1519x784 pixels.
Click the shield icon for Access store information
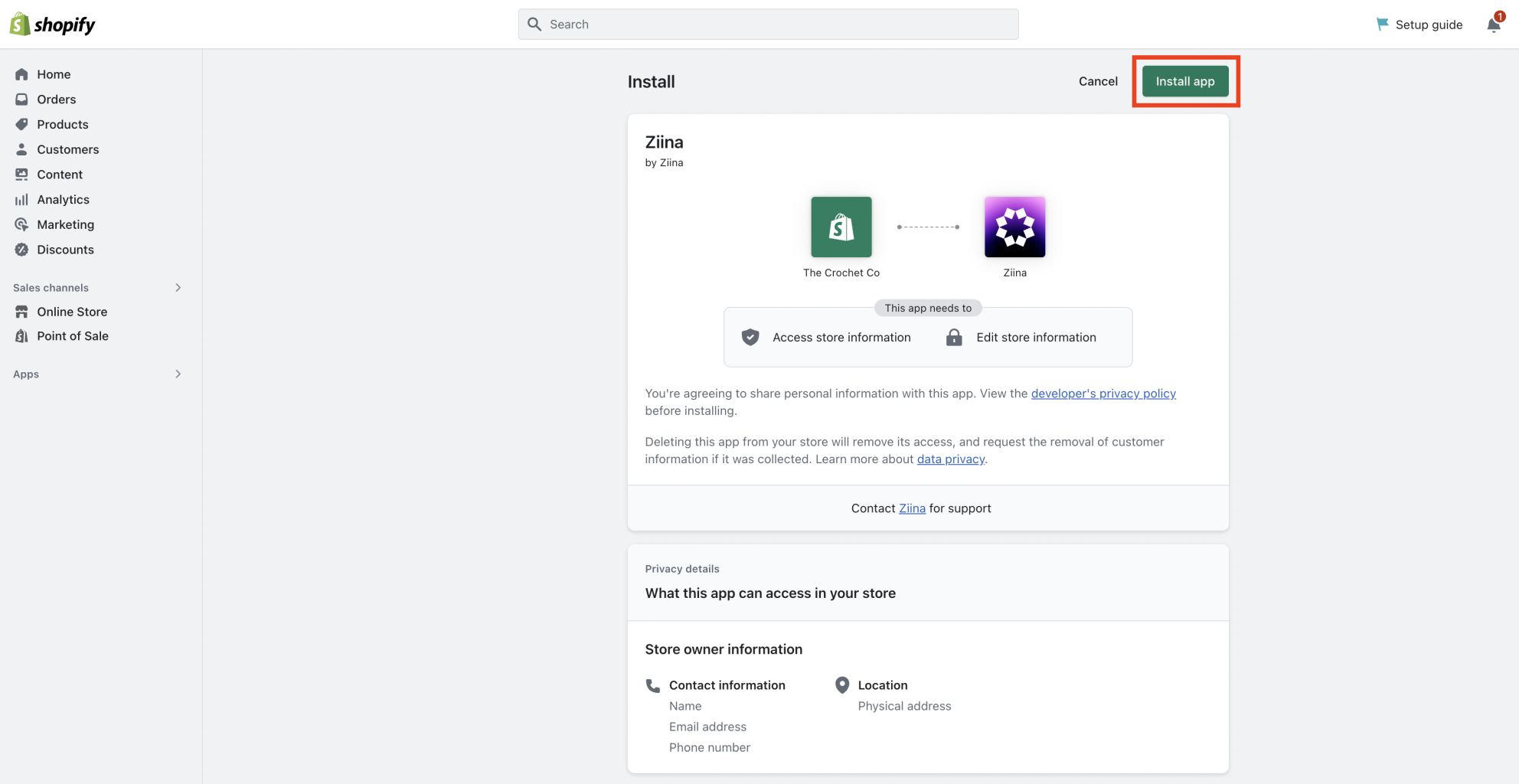pyautogui.click(x=750, y=337)
